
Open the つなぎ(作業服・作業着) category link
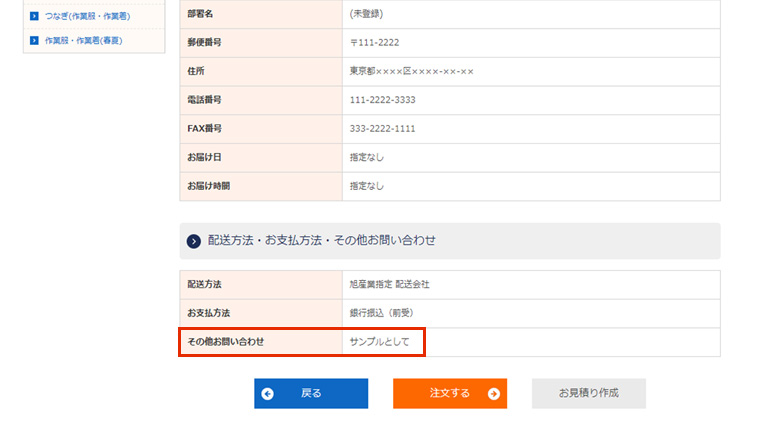coord(87,16)
